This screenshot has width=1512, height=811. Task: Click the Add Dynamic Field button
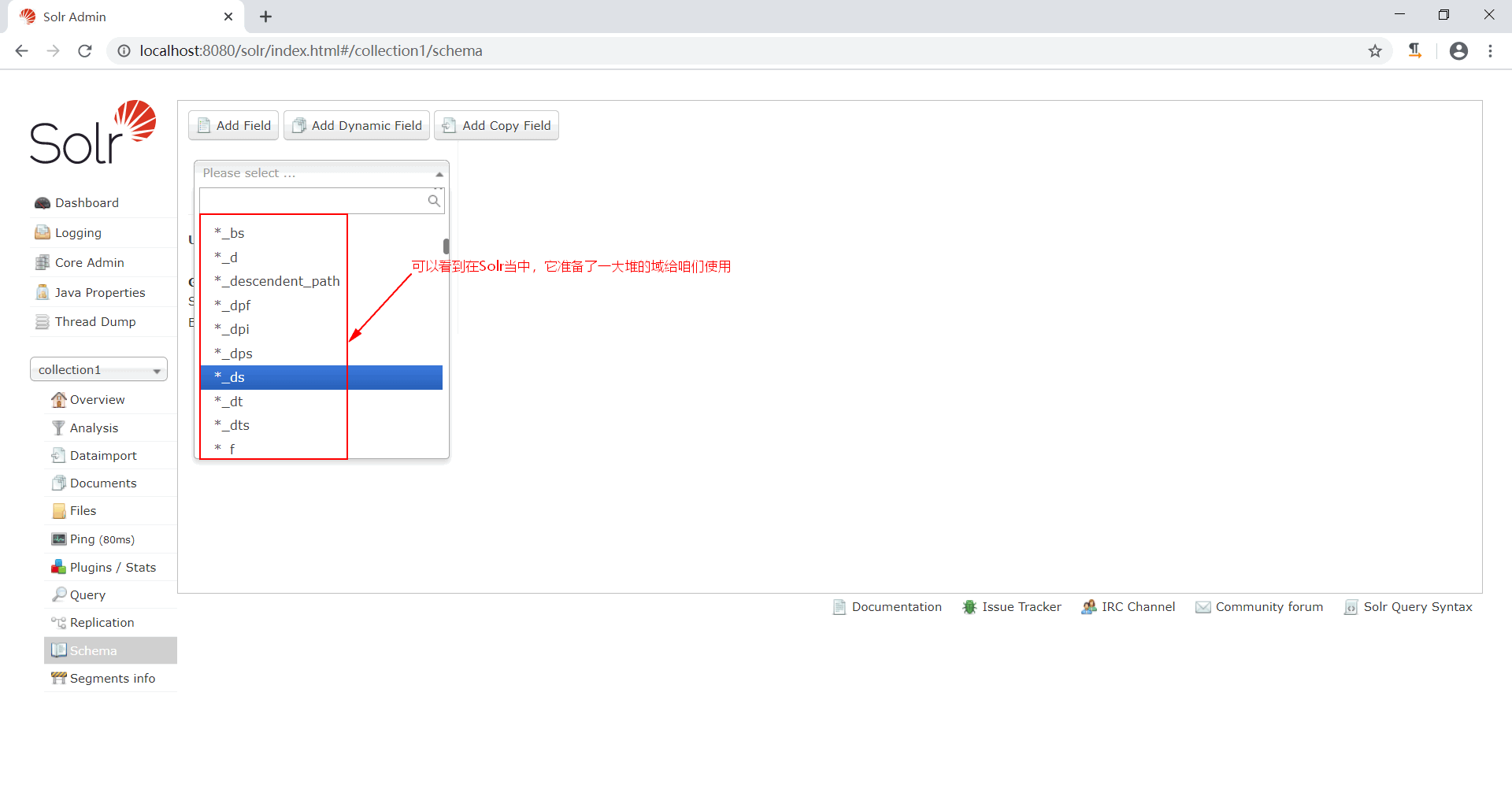click(x=356, y=125)
